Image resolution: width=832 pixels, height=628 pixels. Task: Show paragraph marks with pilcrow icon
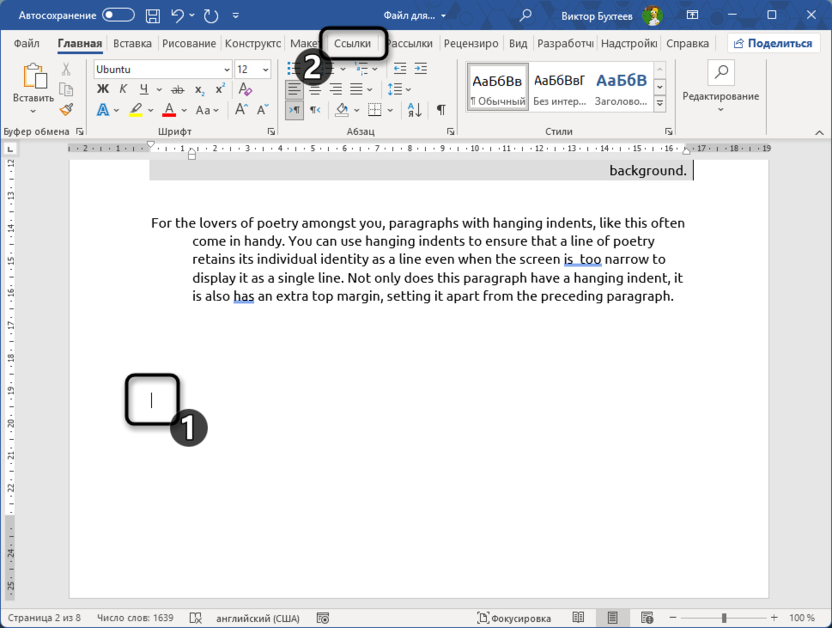coord(441,110)
